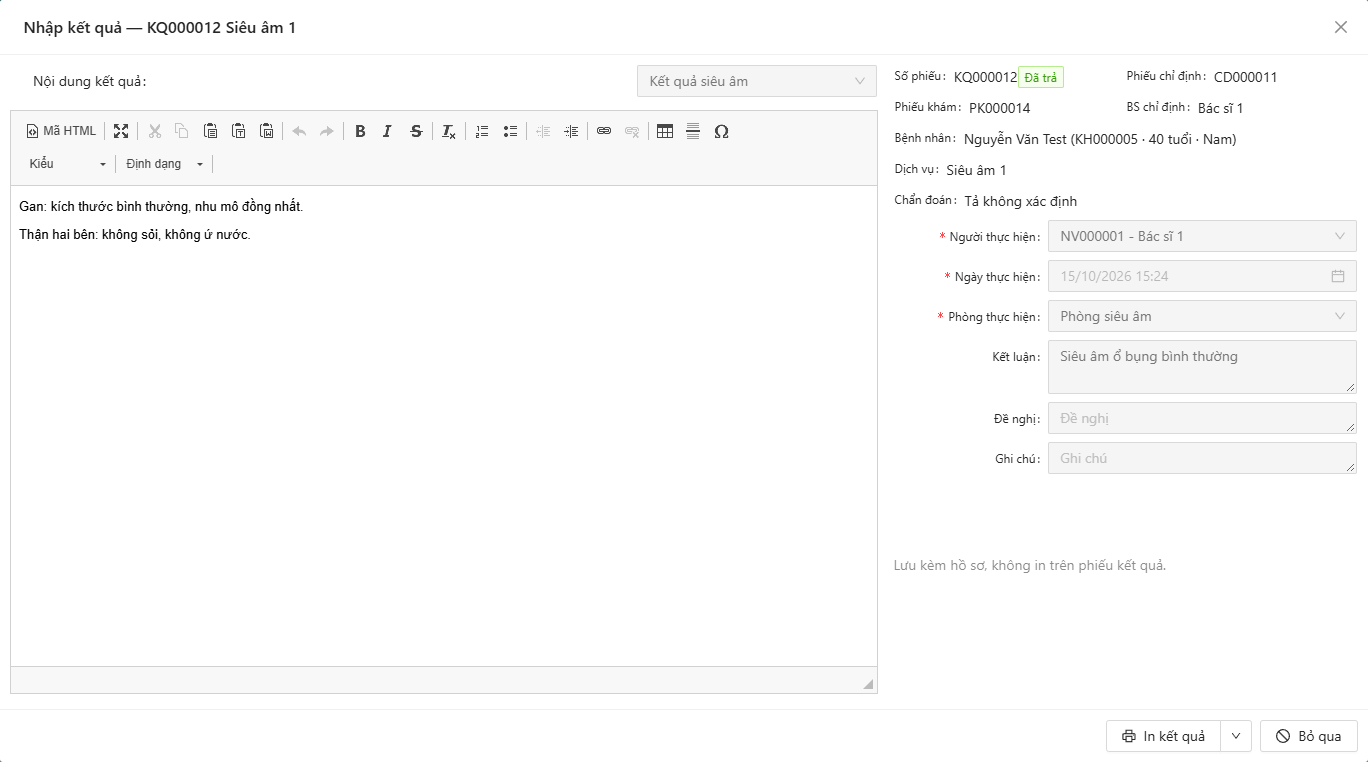Insert a bulleted list

pyautogui.click(x=510, y=131)
